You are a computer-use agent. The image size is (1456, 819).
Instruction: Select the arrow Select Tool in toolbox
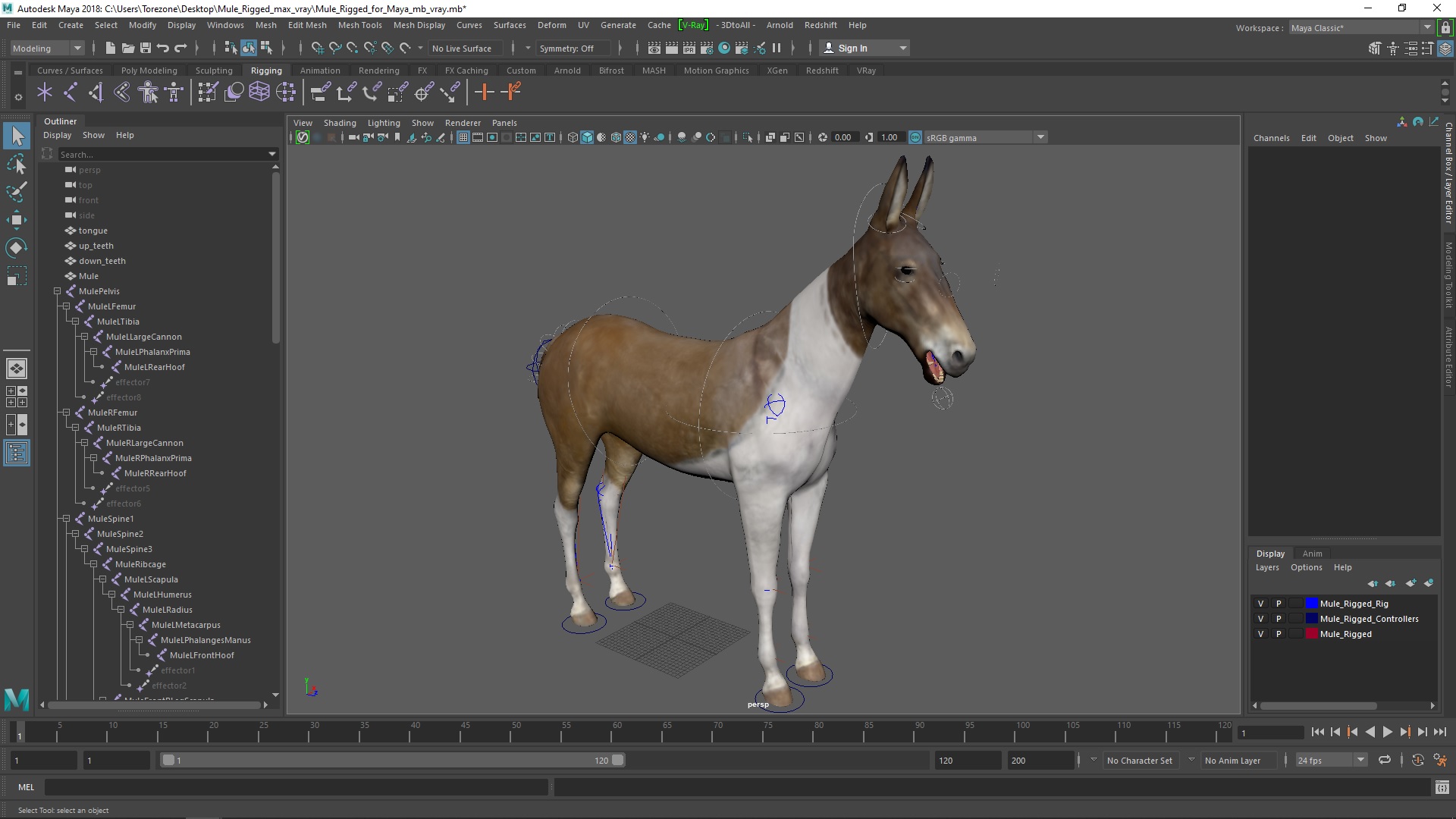pyautogui.click(x=17, y=136)
